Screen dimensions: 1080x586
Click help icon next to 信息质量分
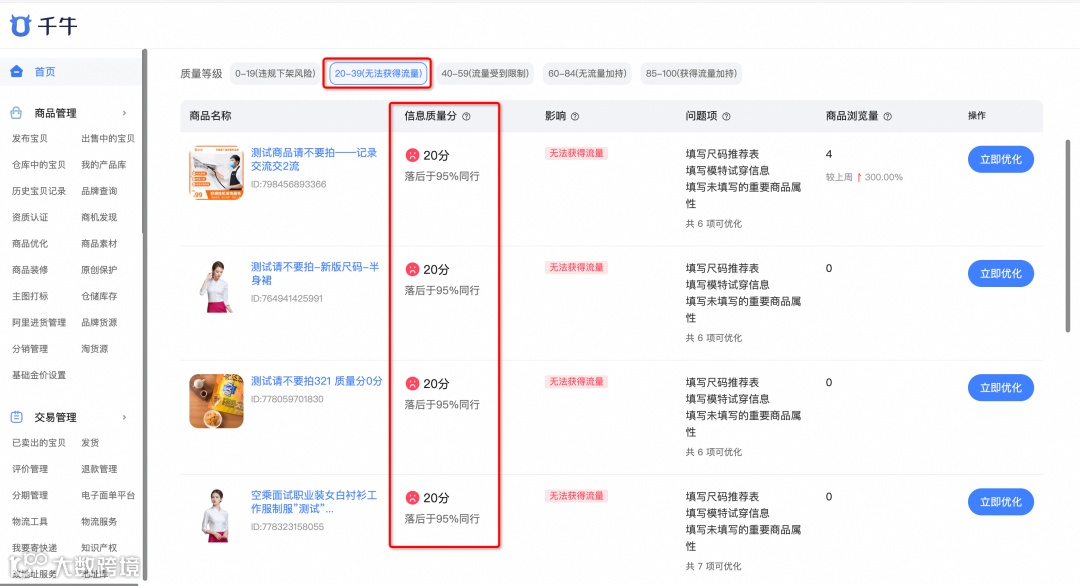pyautogui.click(x=466, y=116)
